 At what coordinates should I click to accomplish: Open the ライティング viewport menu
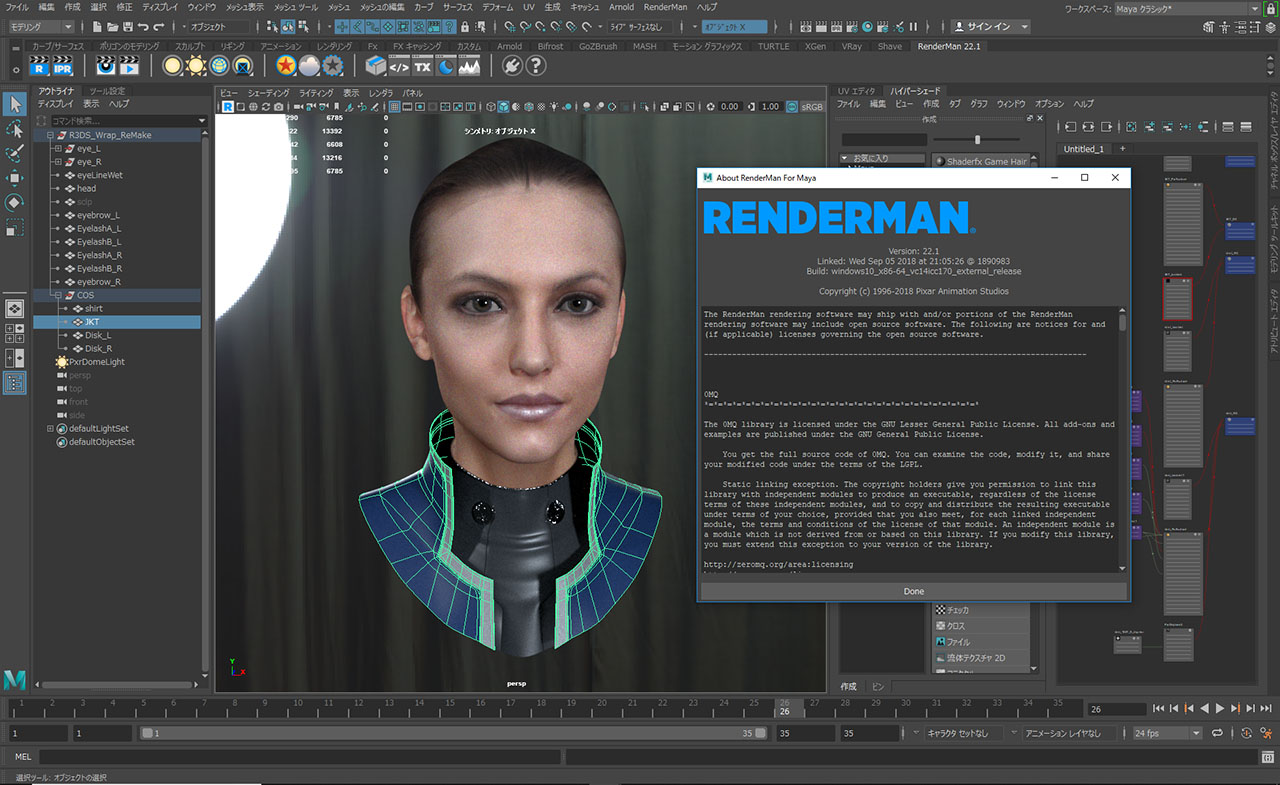point(316,93)
